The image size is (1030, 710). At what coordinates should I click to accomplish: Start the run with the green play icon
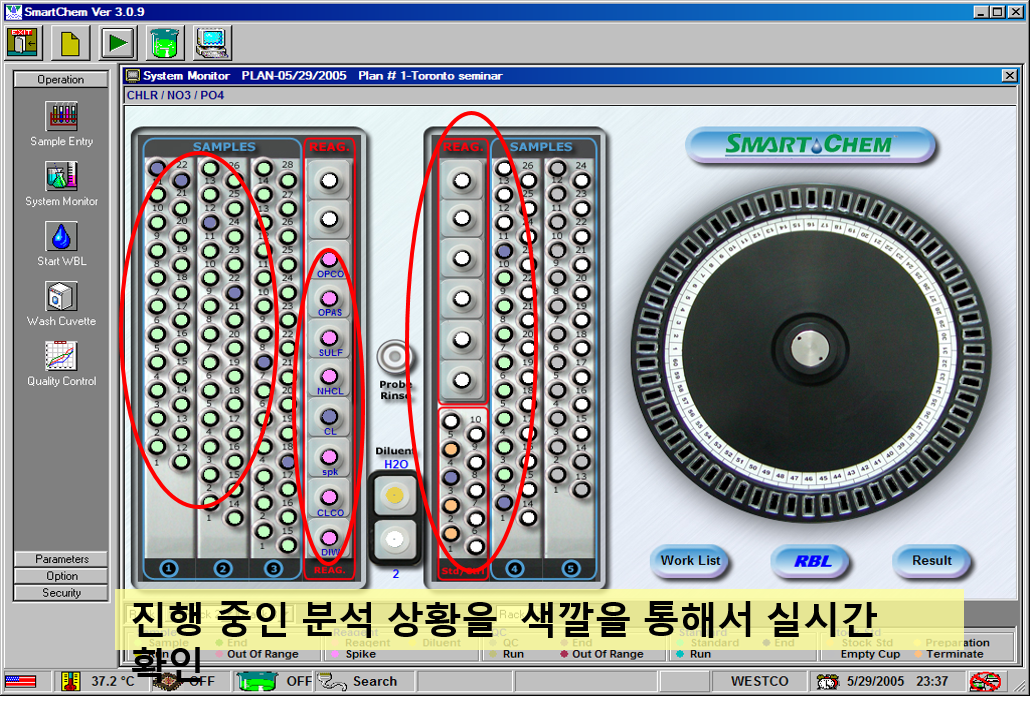point(118,43)
